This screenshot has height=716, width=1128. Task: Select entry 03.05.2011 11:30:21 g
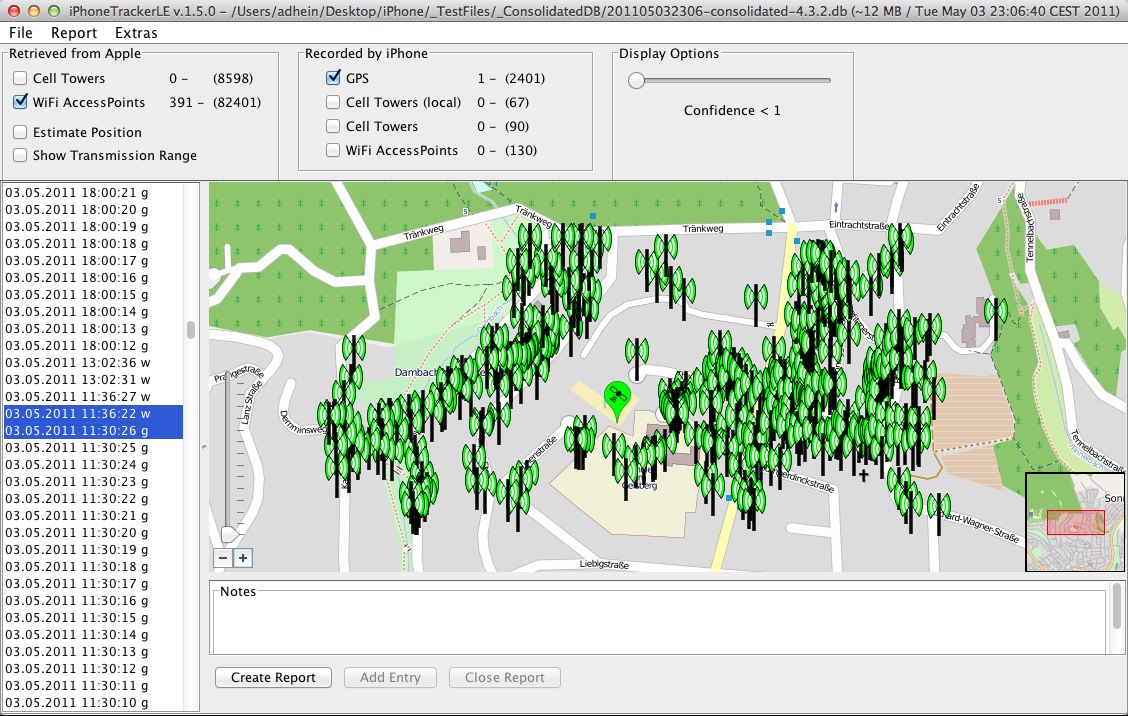click(94, 515)
